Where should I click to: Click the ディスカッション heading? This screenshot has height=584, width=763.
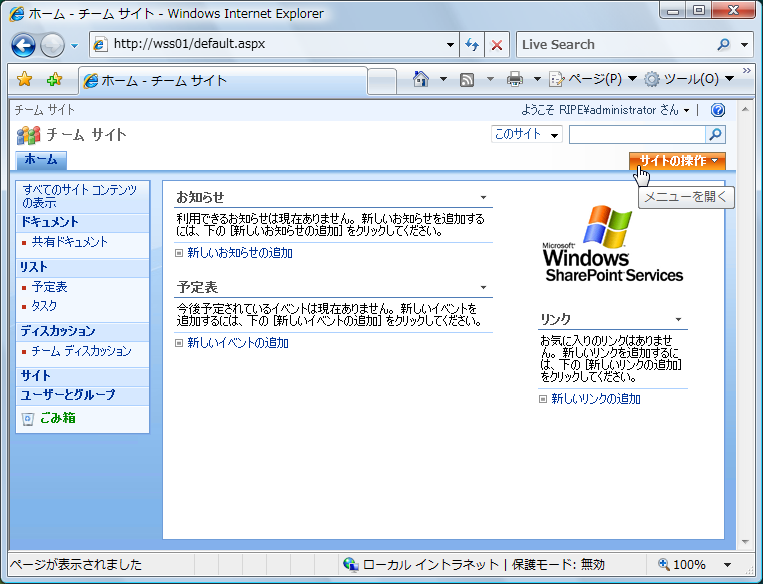pyautogui.click(x=58, y=331)
